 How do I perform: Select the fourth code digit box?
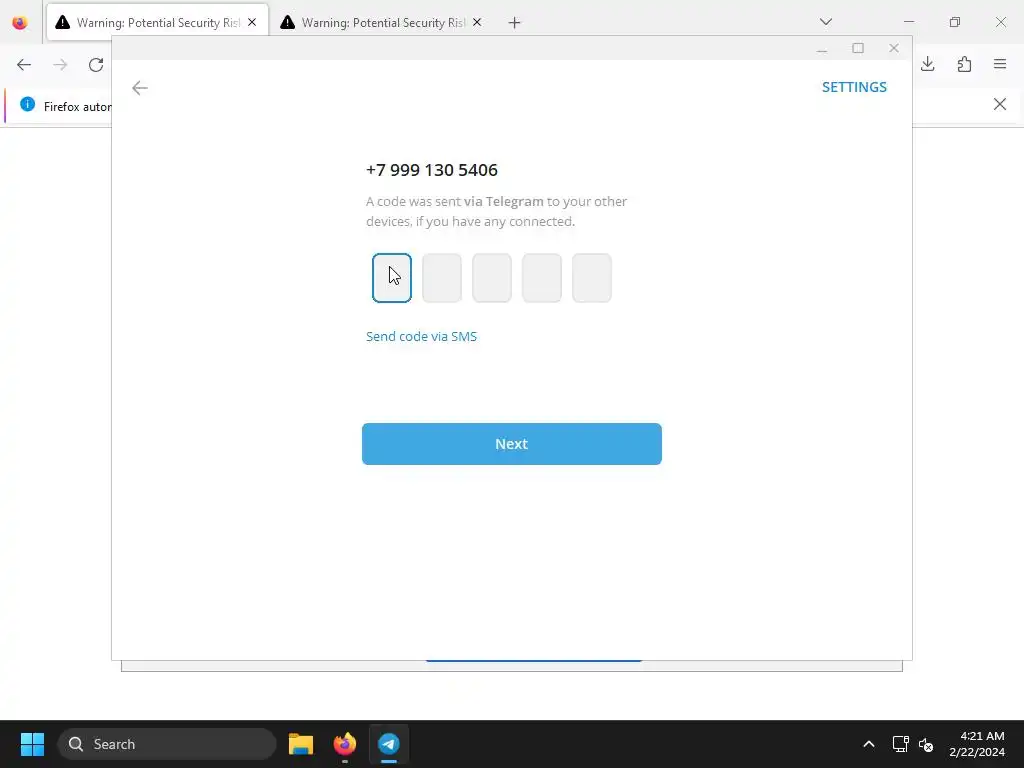pos(542,278)
